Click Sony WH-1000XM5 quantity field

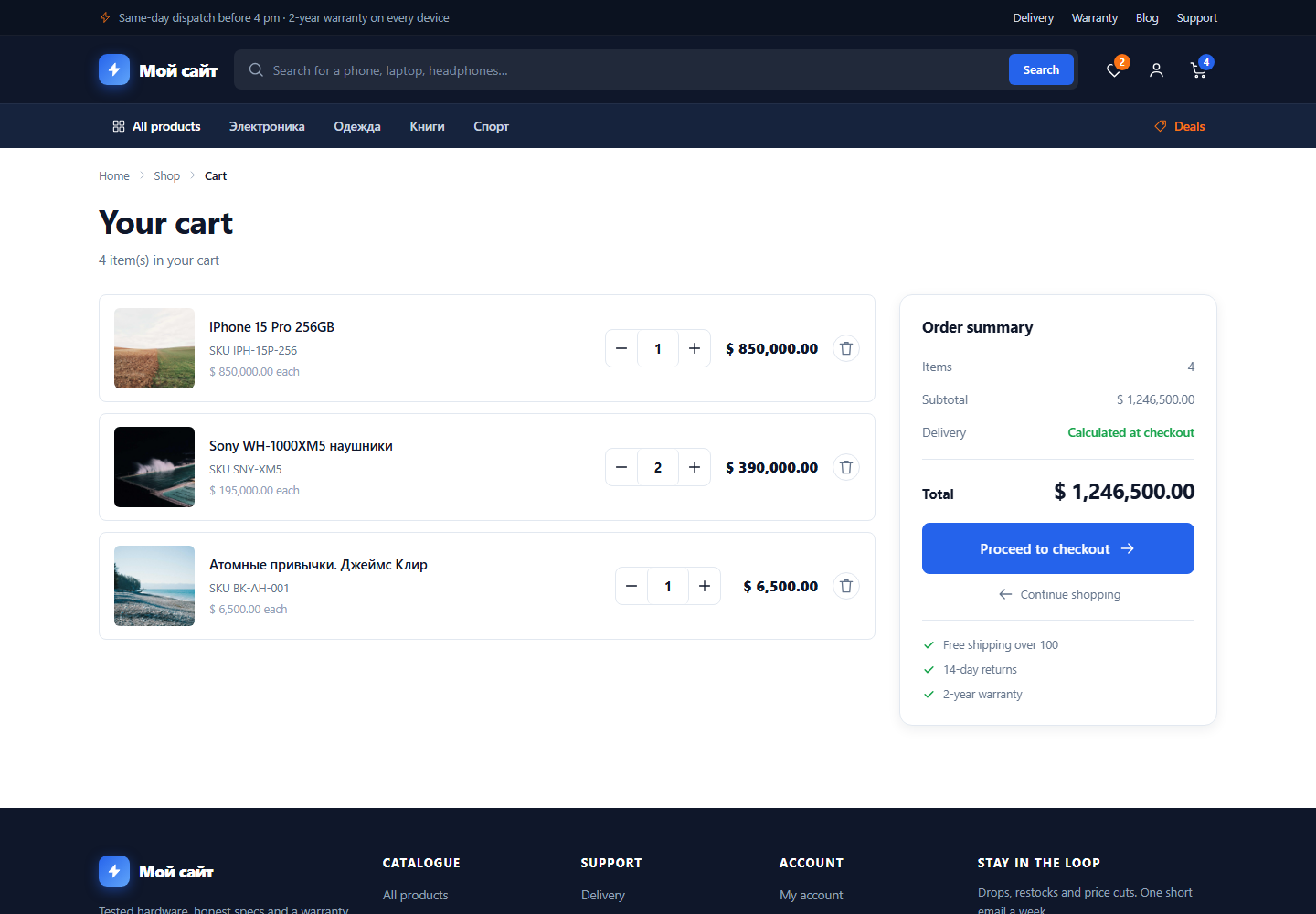(658, 467)
